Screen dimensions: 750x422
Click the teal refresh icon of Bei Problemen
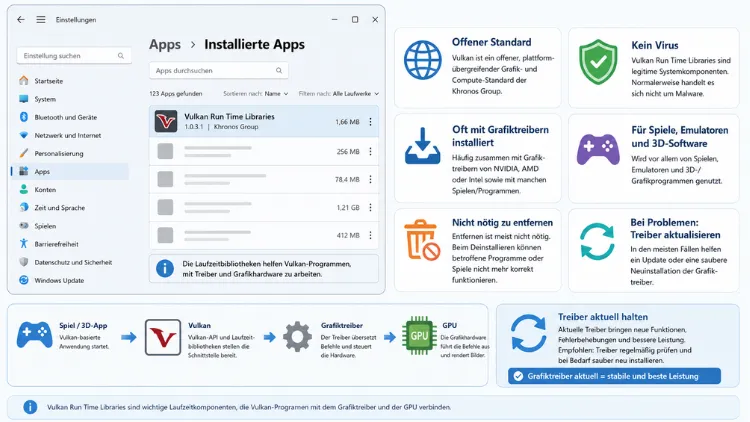[597, 241]
